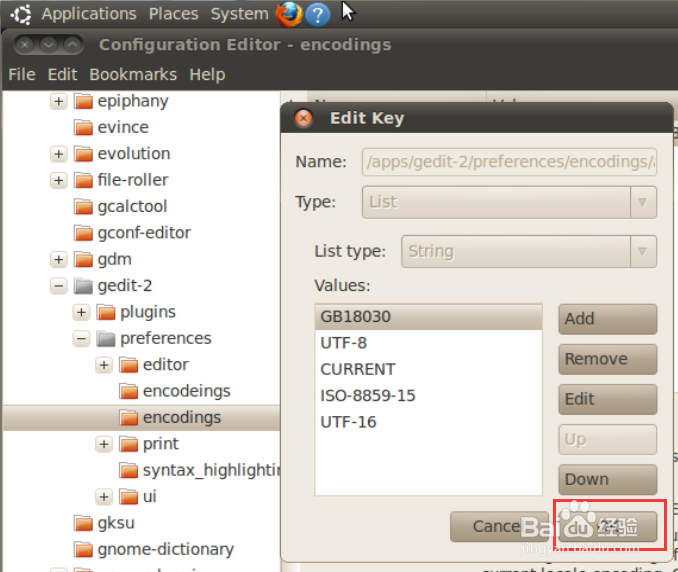Viewport: 678px width, 572px height.
Task: Select the syntax_highlighting folder icon
Action: click(x=129, y=470)
